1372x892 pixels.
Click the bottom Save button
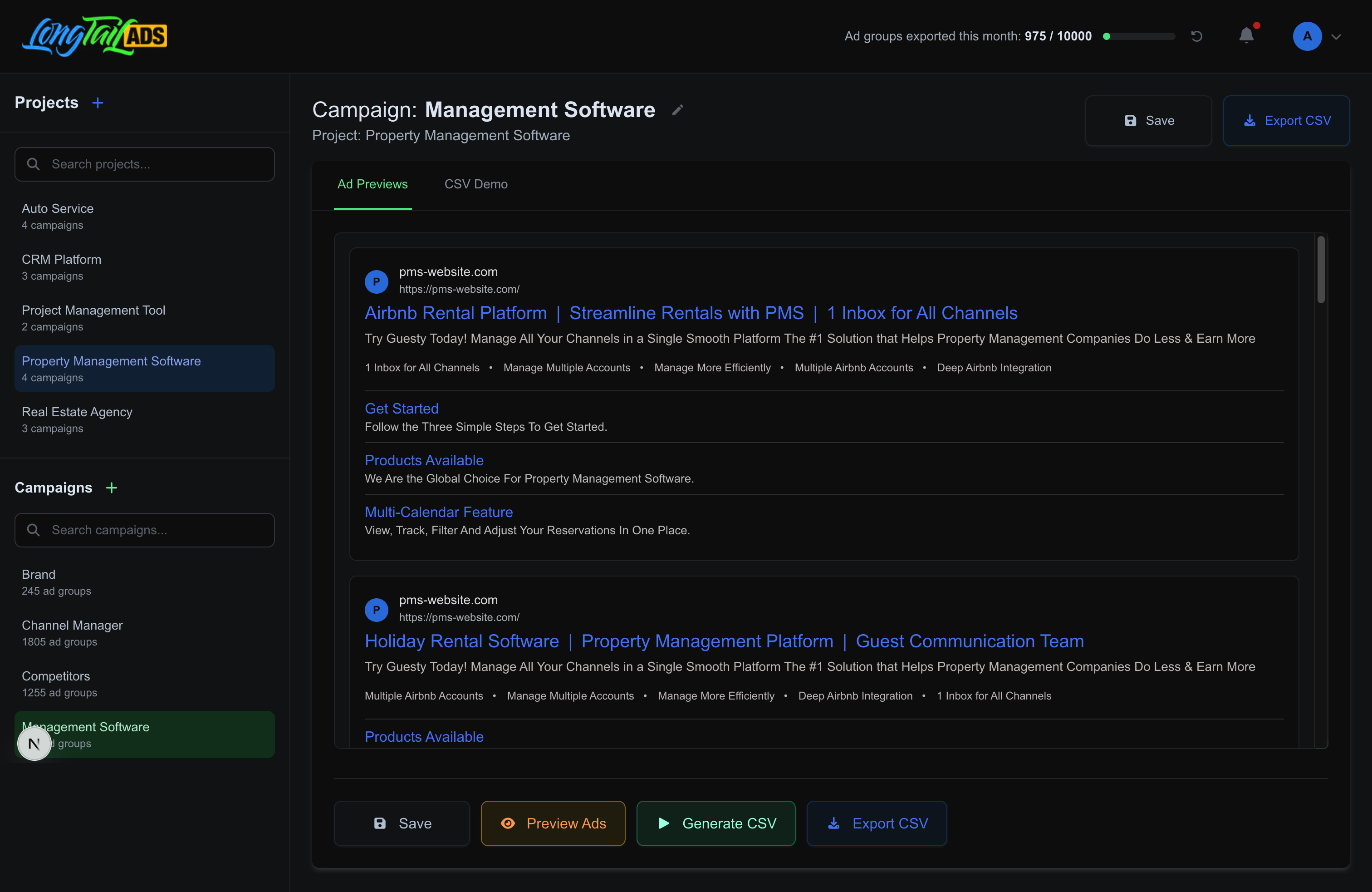coord(402,823)
